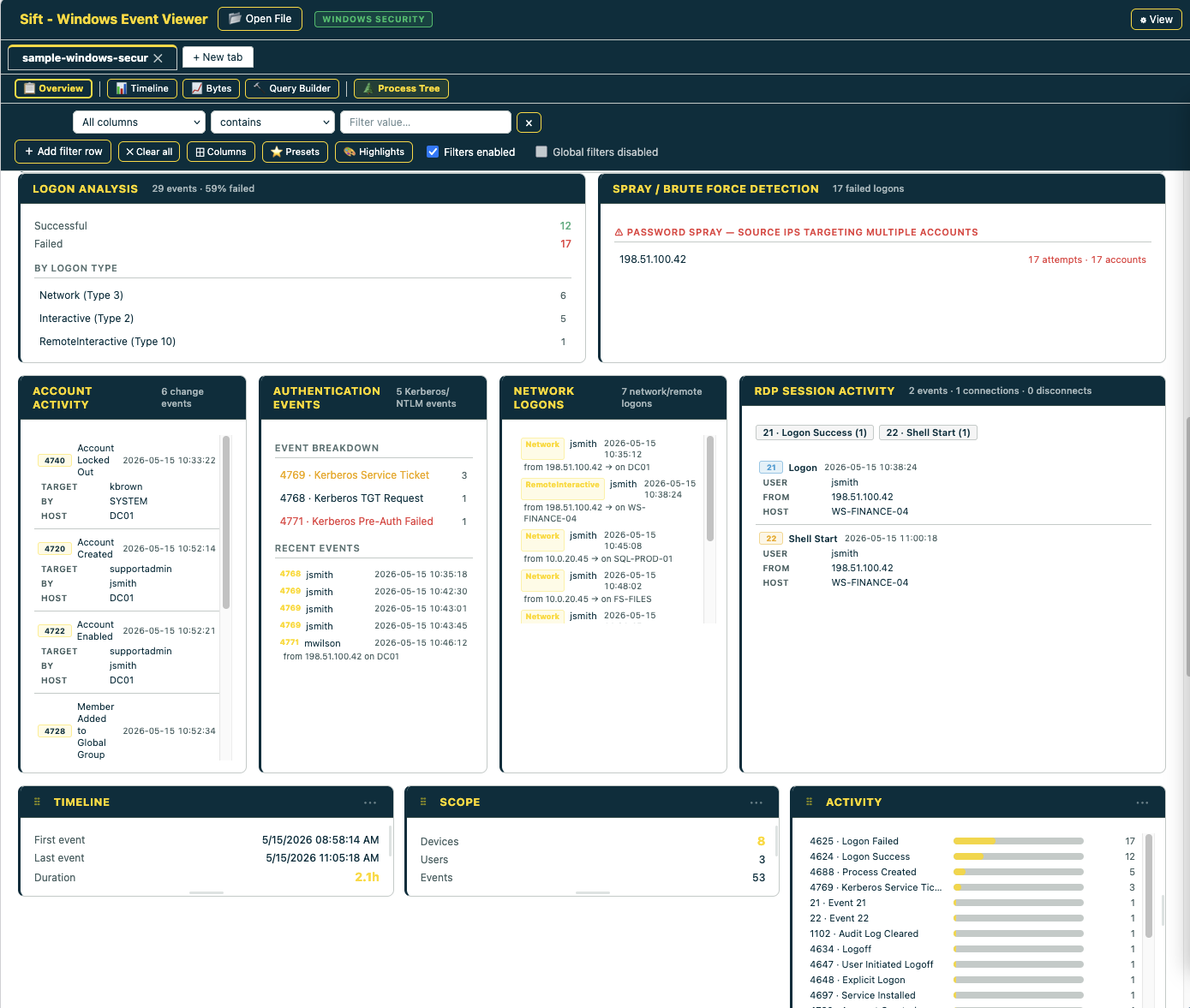Screen dimensions: 1190x1008
Task: Select recent 4768 jsmith event
Action: tap(374, 575)
